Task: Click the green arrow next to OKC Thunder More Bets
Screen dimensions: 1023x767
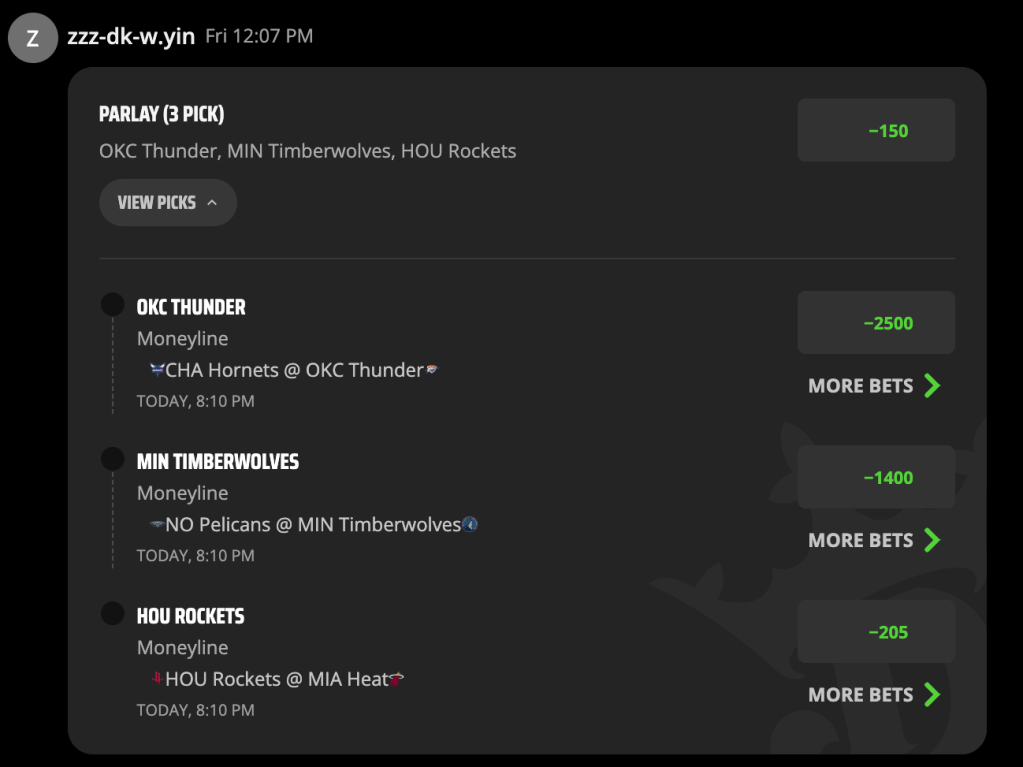Action: click(932, 385)
